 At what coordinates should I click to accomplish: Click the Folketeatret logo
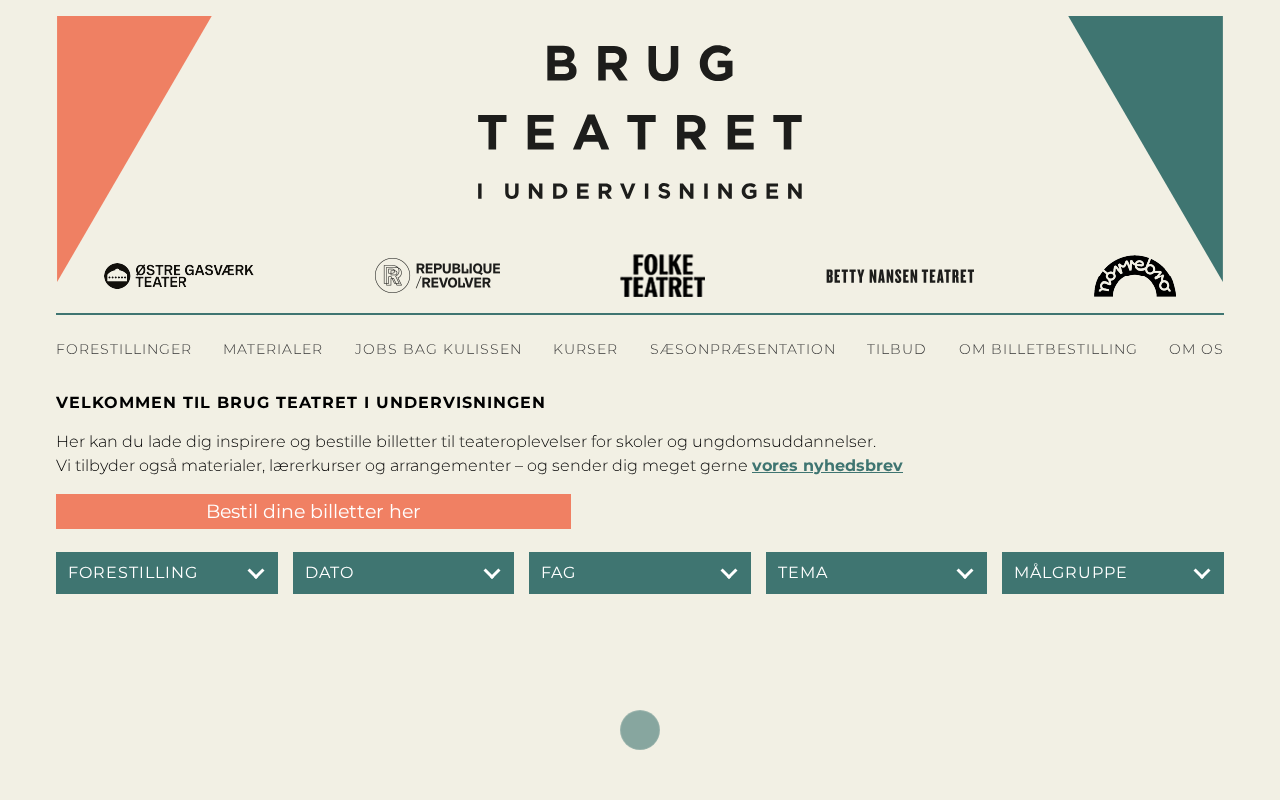(x=662, y=275)
